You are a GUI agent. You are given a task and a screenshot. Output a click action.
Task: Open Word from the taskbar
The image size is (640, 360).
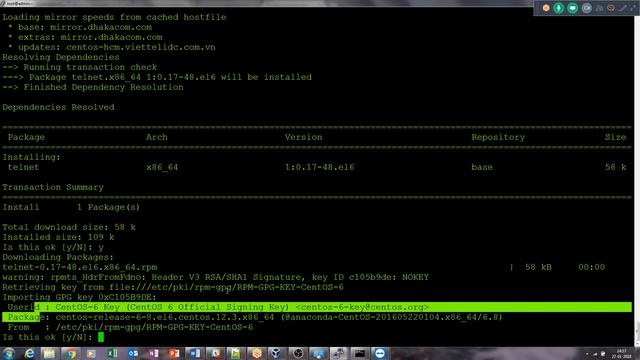195,353
